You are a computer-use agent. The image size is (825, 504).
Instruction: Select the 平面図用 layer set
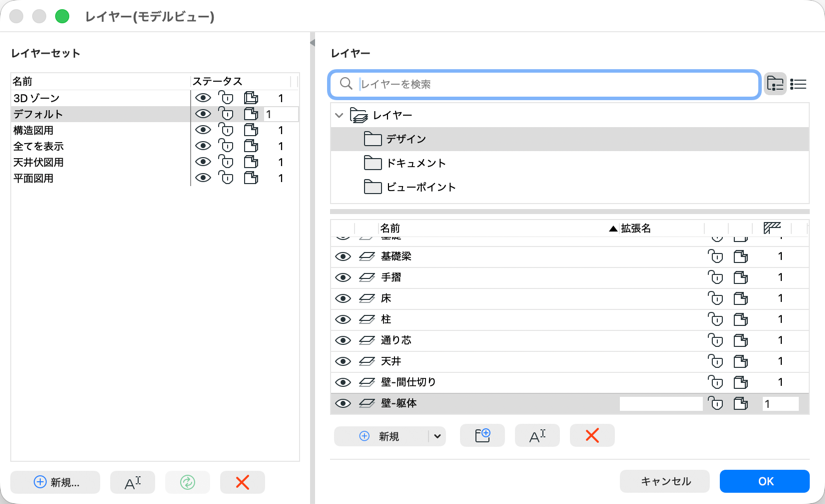pyautogui.click(x=33, y=178)
